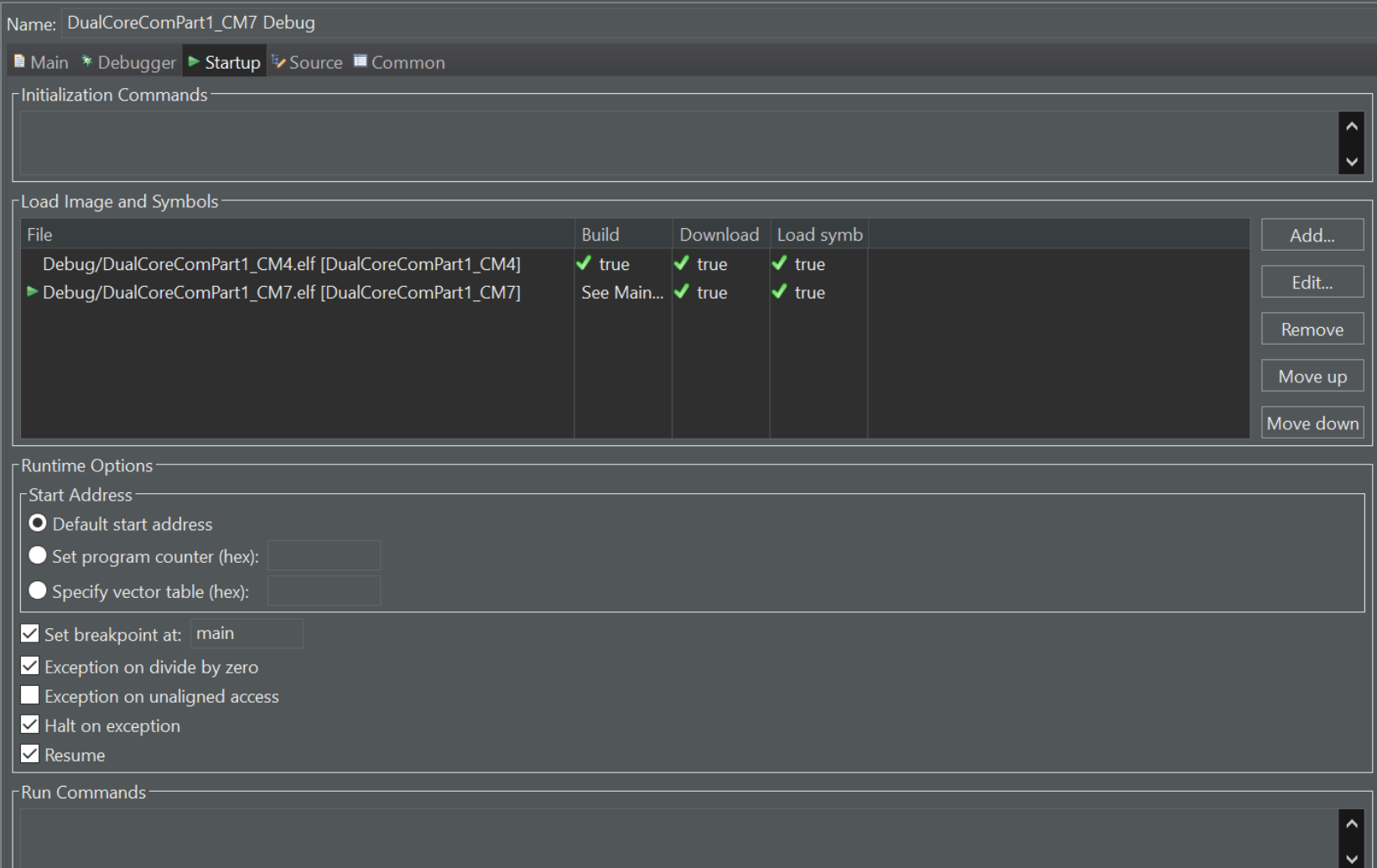
Task: Click the green checkmark in CM4 Build column
Action: (585, 263)
